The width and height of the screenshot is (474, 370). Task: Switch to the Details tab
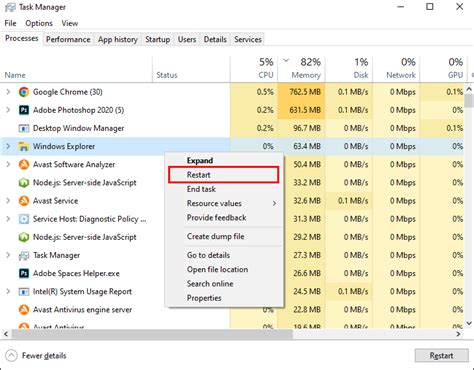click(215, 39)
